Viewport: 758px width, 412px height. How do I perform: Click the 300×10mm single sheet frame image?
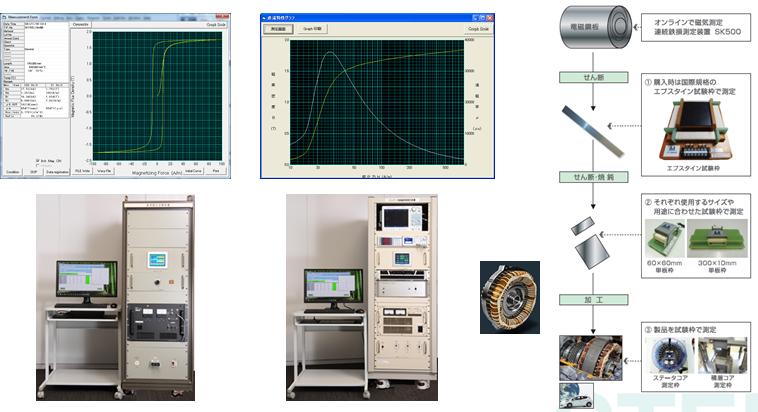pyautogui.click(x=717, y=238)
